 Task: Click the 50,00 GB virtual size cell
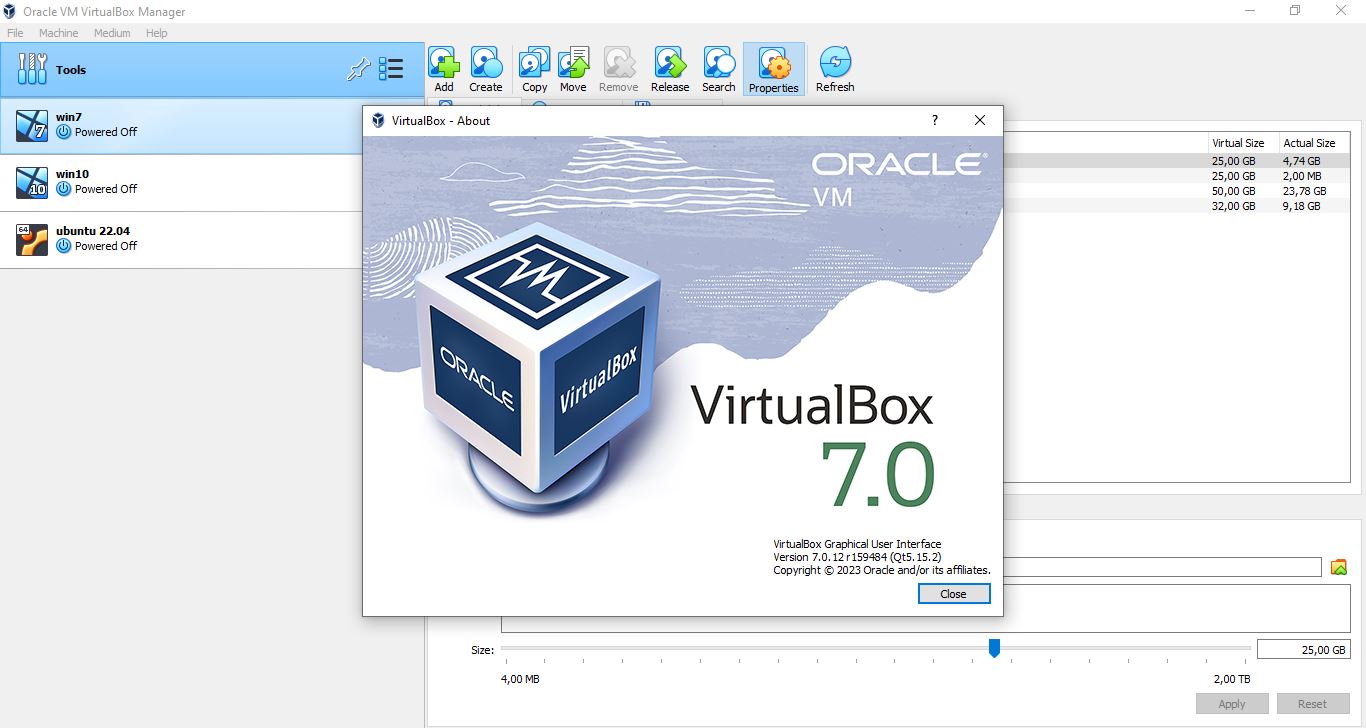coord(1233,190)
